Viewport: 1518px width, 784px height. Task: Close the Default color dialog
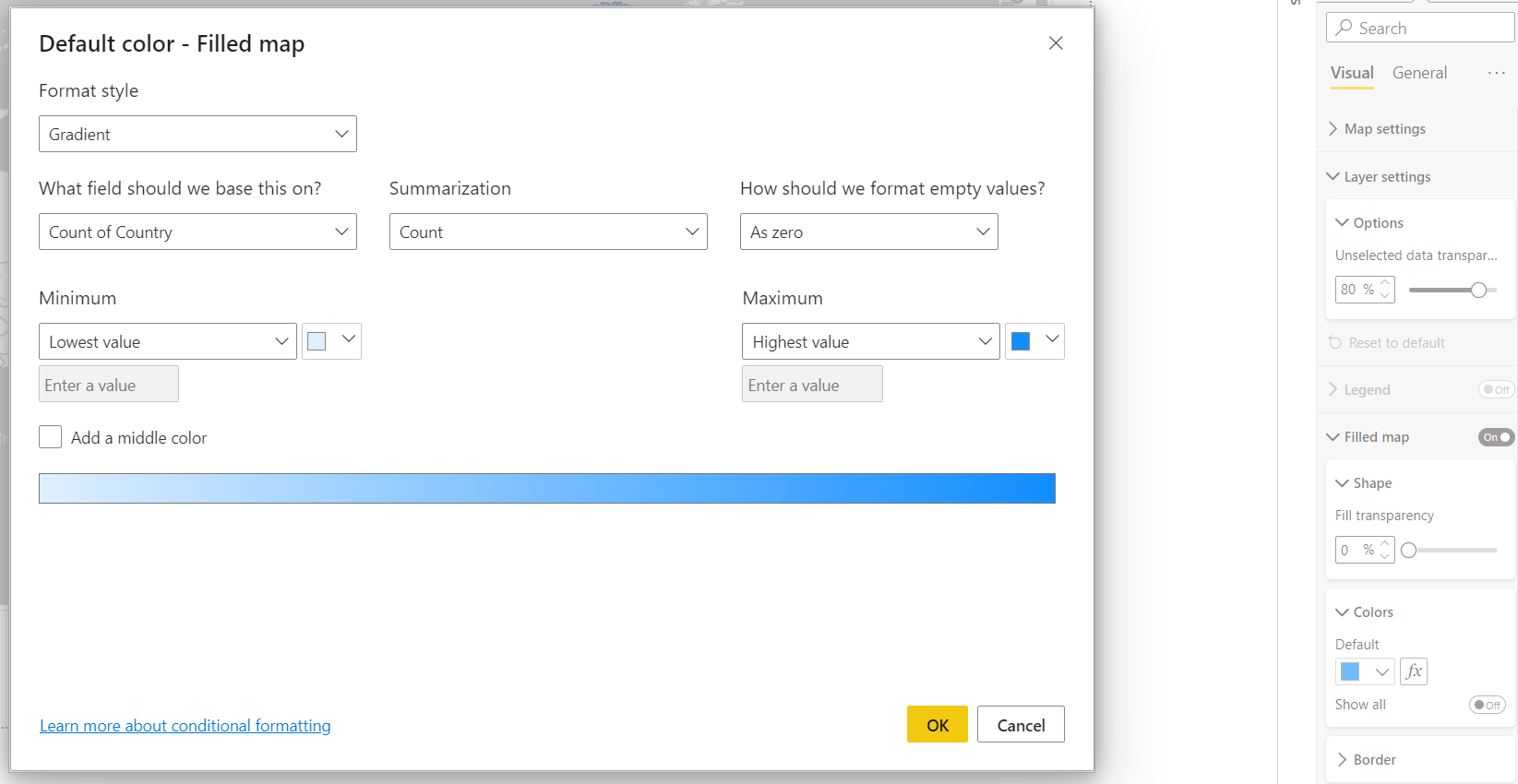(x=1056, y=43)
